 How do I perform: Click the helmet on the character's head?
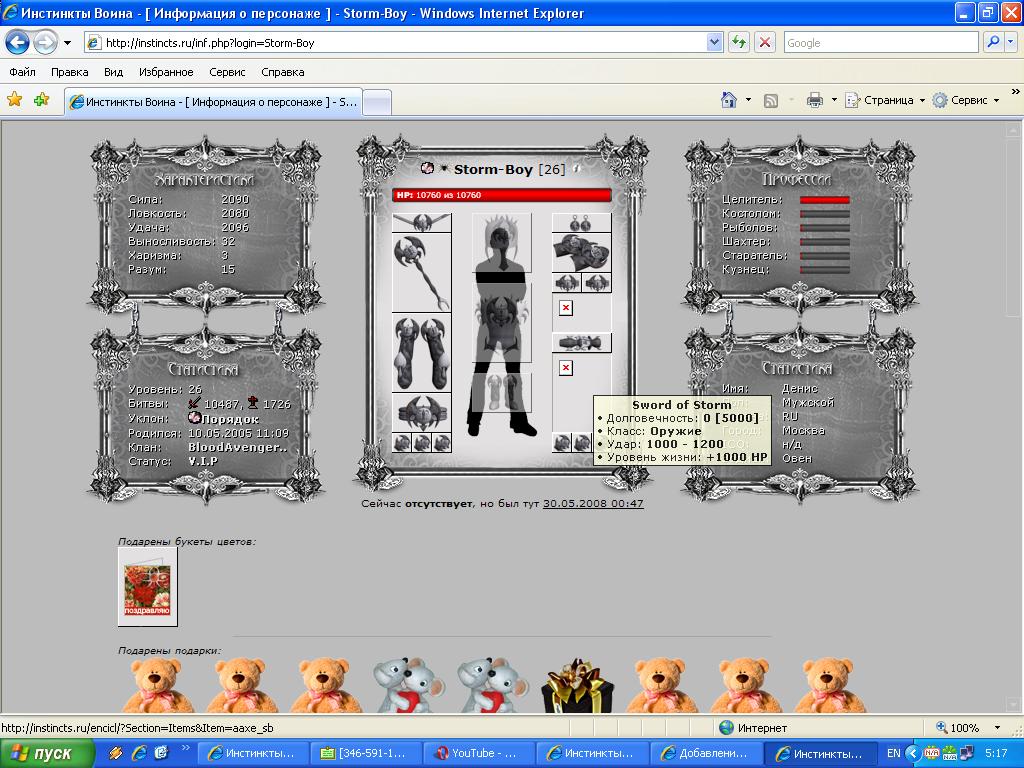pos(502,242)
